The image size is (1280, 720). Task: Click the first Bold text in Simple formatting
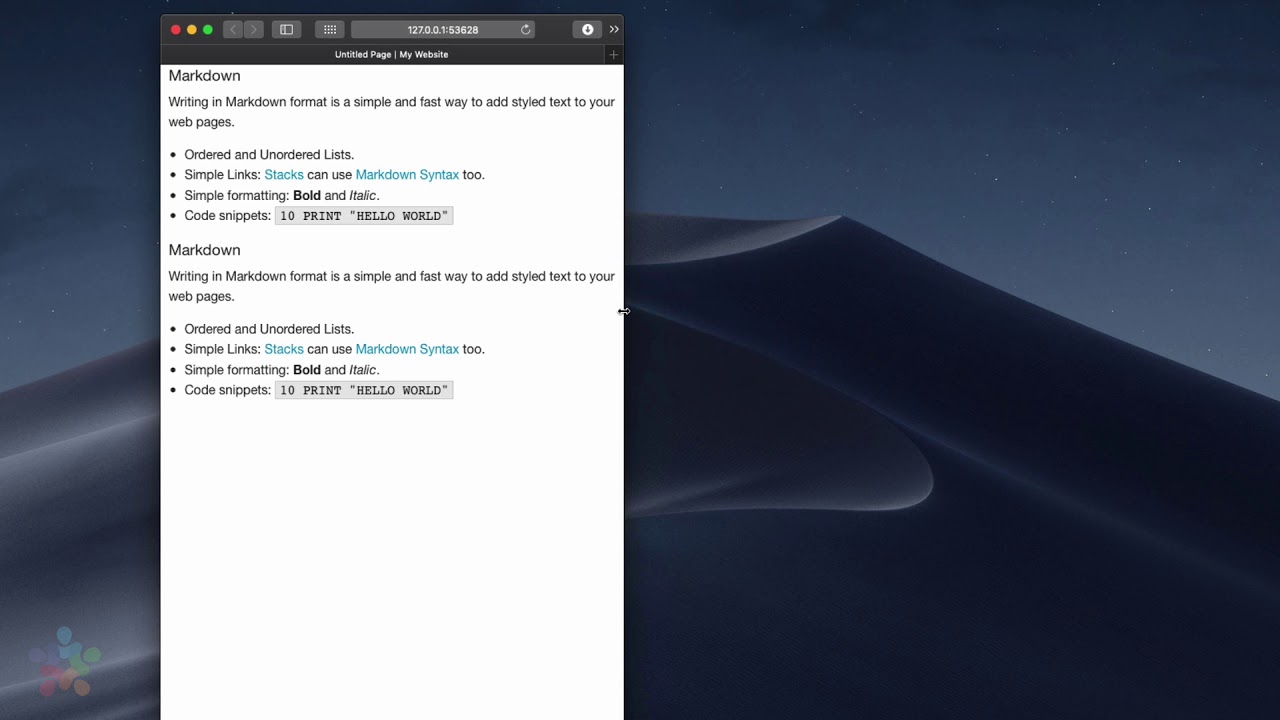point(307,196)
